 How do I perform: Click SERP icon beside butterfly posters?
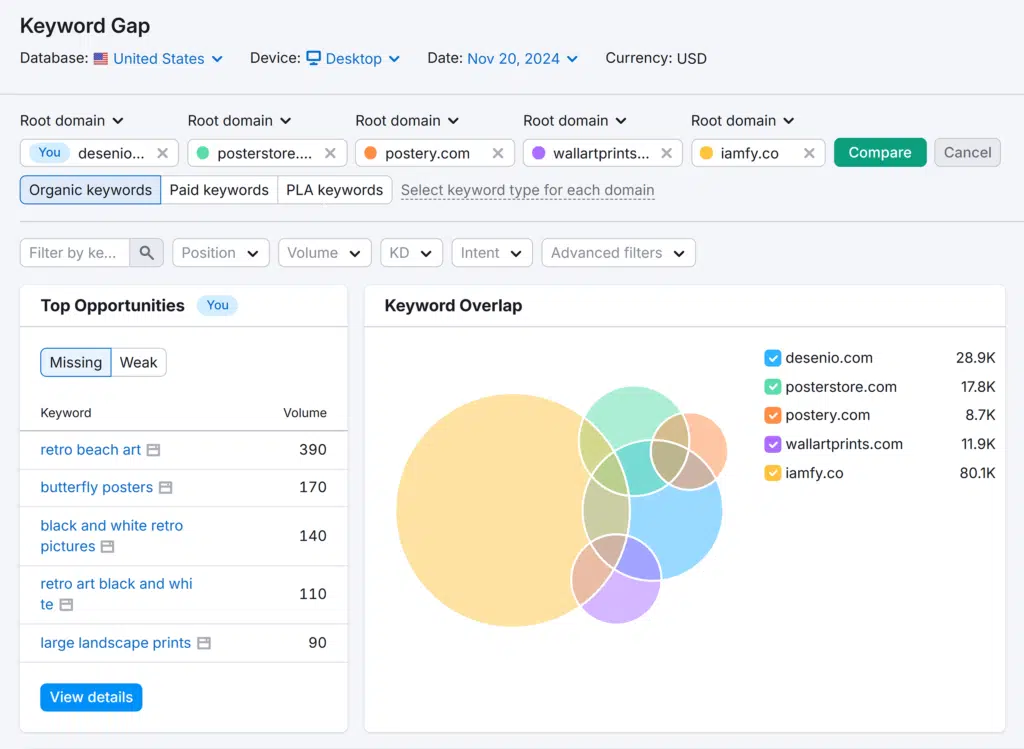165,488
